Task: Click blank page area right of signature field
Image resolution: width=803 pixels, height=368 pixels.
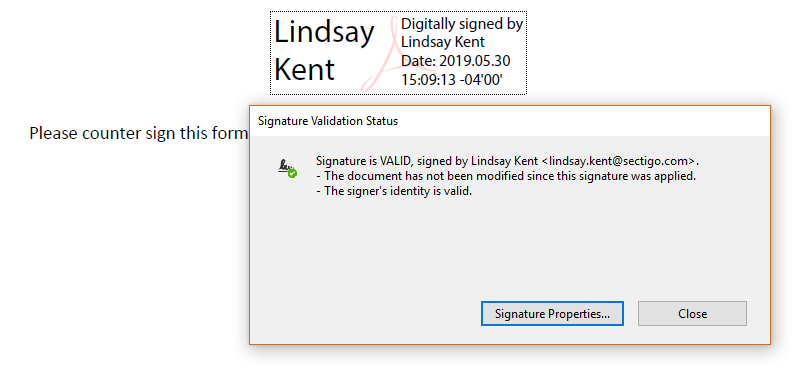Action: click(x=656, y=51)
